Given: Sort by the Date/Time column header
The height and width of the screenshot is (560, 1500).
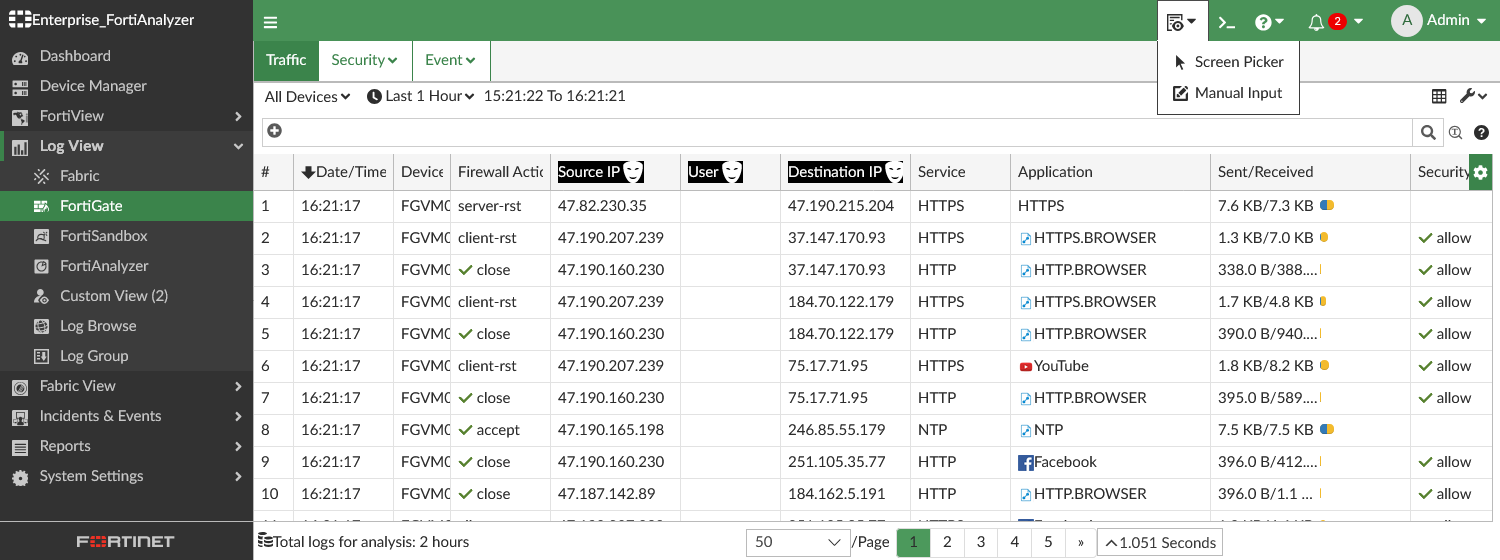Looking at the screenshot, I should [343, 172].
